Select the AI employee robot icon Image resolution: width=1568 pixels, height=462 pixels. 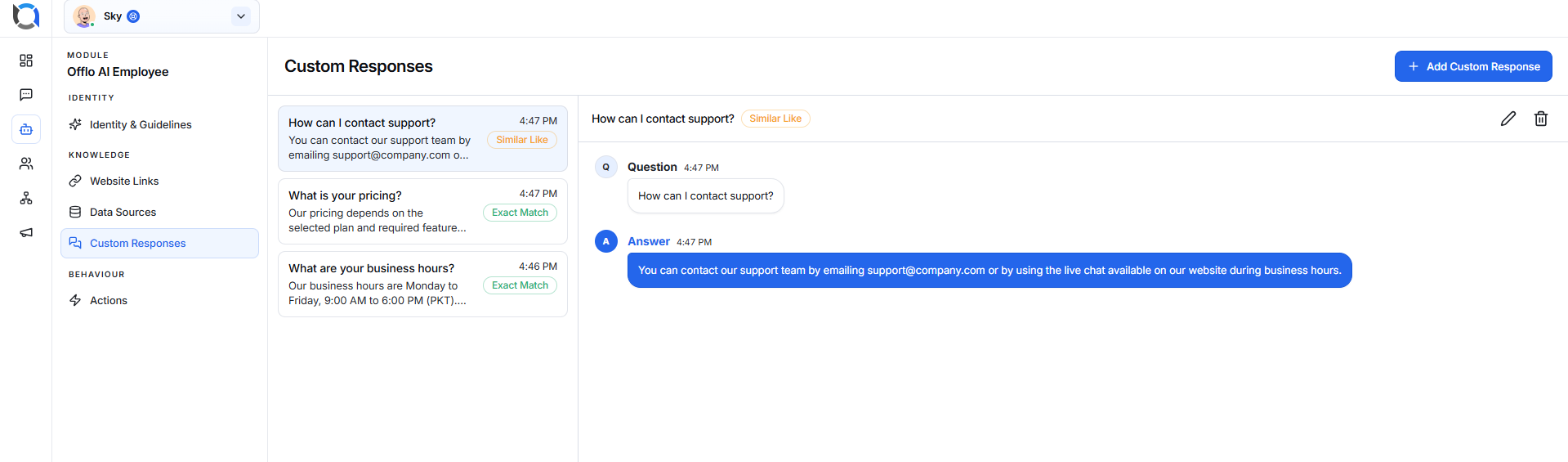(x=26, y=129)
